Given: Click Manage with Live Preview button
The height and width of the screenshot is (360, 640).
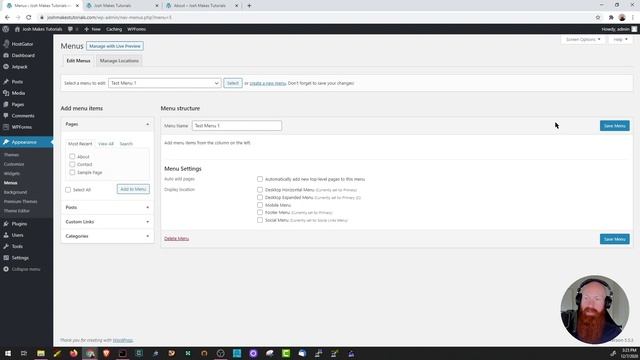Looking at the screenshot, I should [x=115, y=46].
